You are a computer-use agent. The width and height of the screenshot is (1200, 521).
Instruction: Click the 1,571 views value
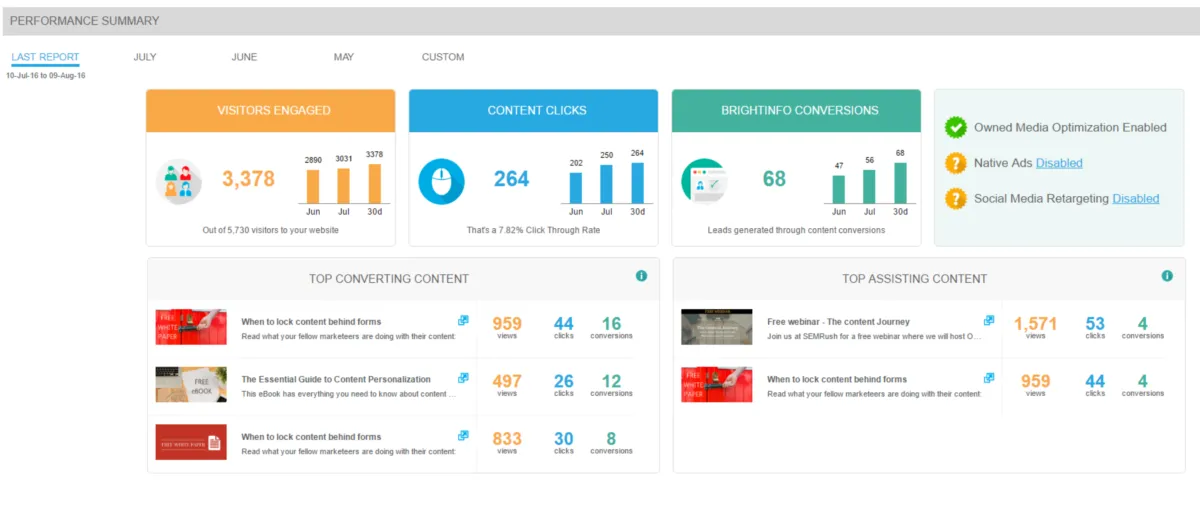click(1035, 323)
